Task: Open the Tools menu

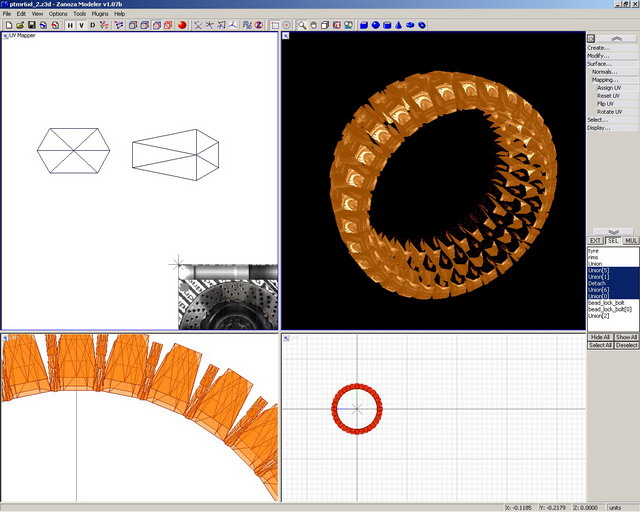Action: [79, 14]
